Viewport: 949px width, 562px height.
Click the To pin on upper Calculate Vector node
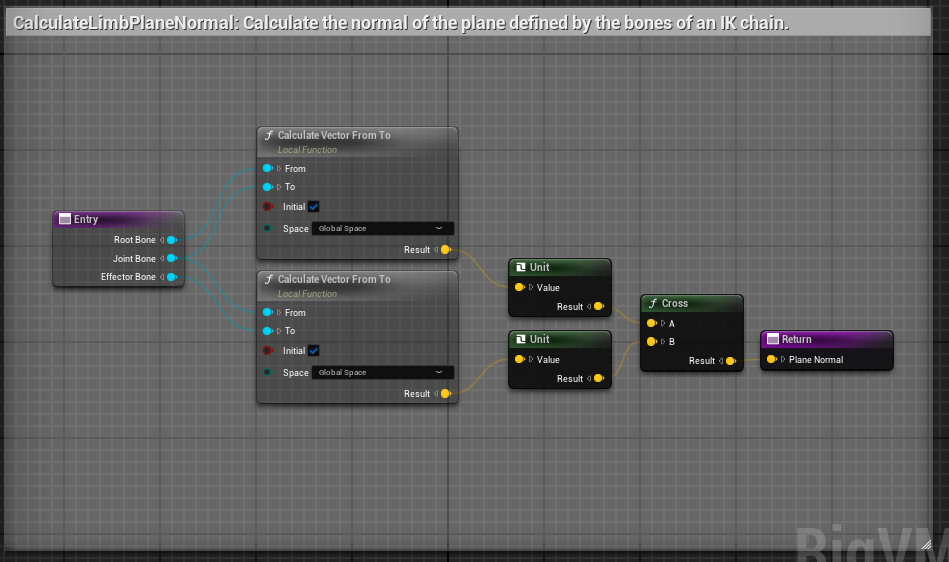tap(268, 187)
